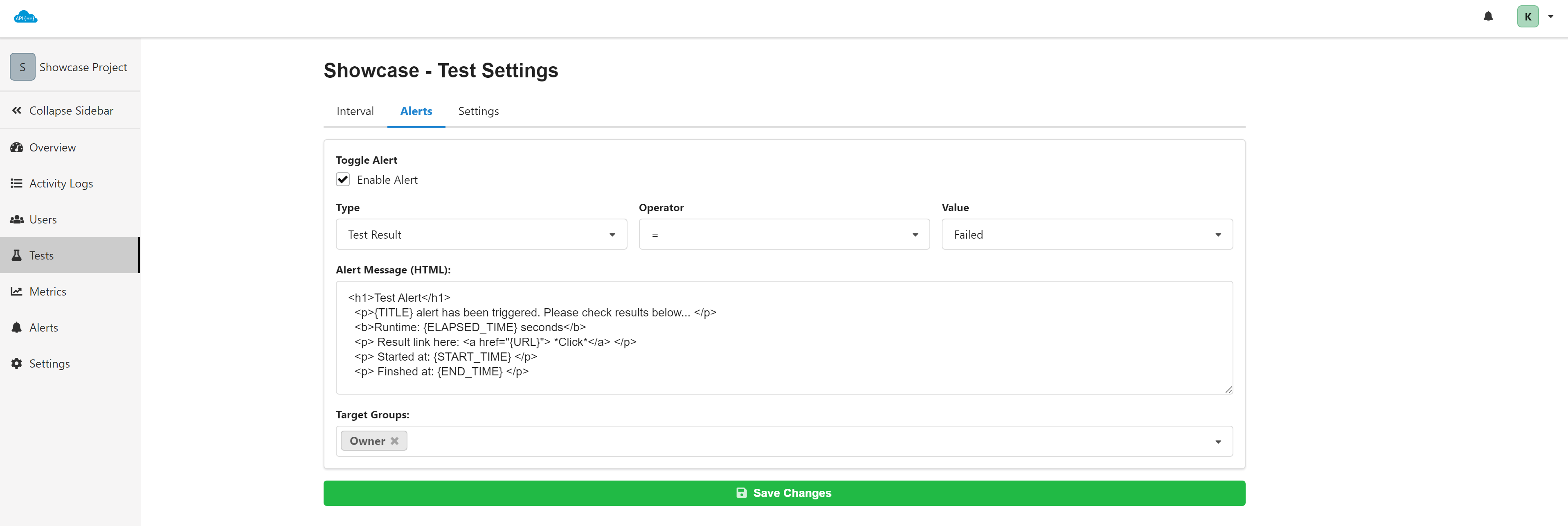
Task: Remove the Owner tag from Target Groups
Action: (x=394, y=441)
